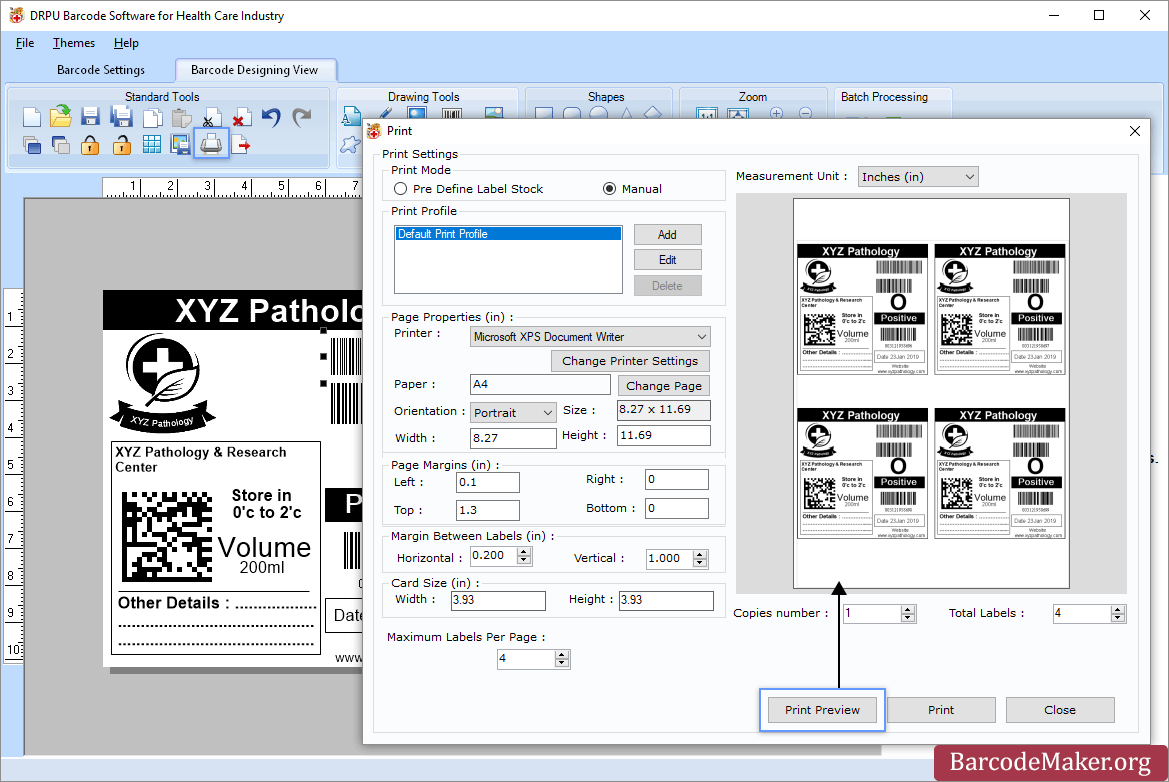This screenshot has height=782, width=1169.
Task: Click the save as image icon
Action: (x=180, y=145)
